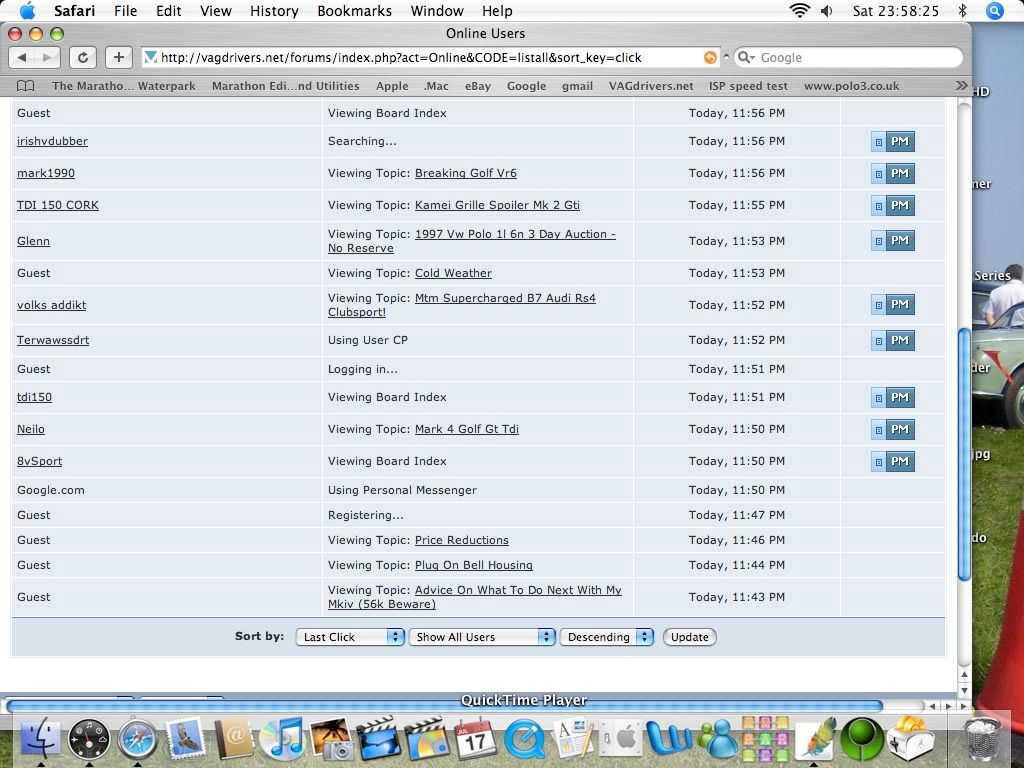Reload the page with the refresh button
The image size is (1024, 768).
[x=84, y=58]
